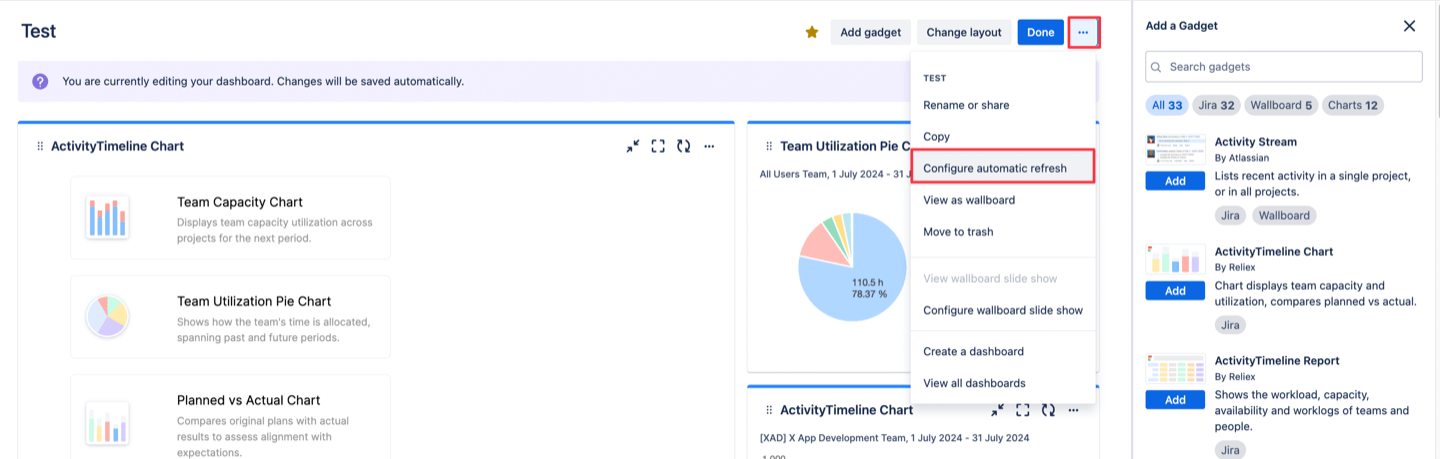Open more options on top-left ActivityTimeline Chart gadget
Image resolution: width=1440 pixels, height=459 pixels.
tap(709, 146)
